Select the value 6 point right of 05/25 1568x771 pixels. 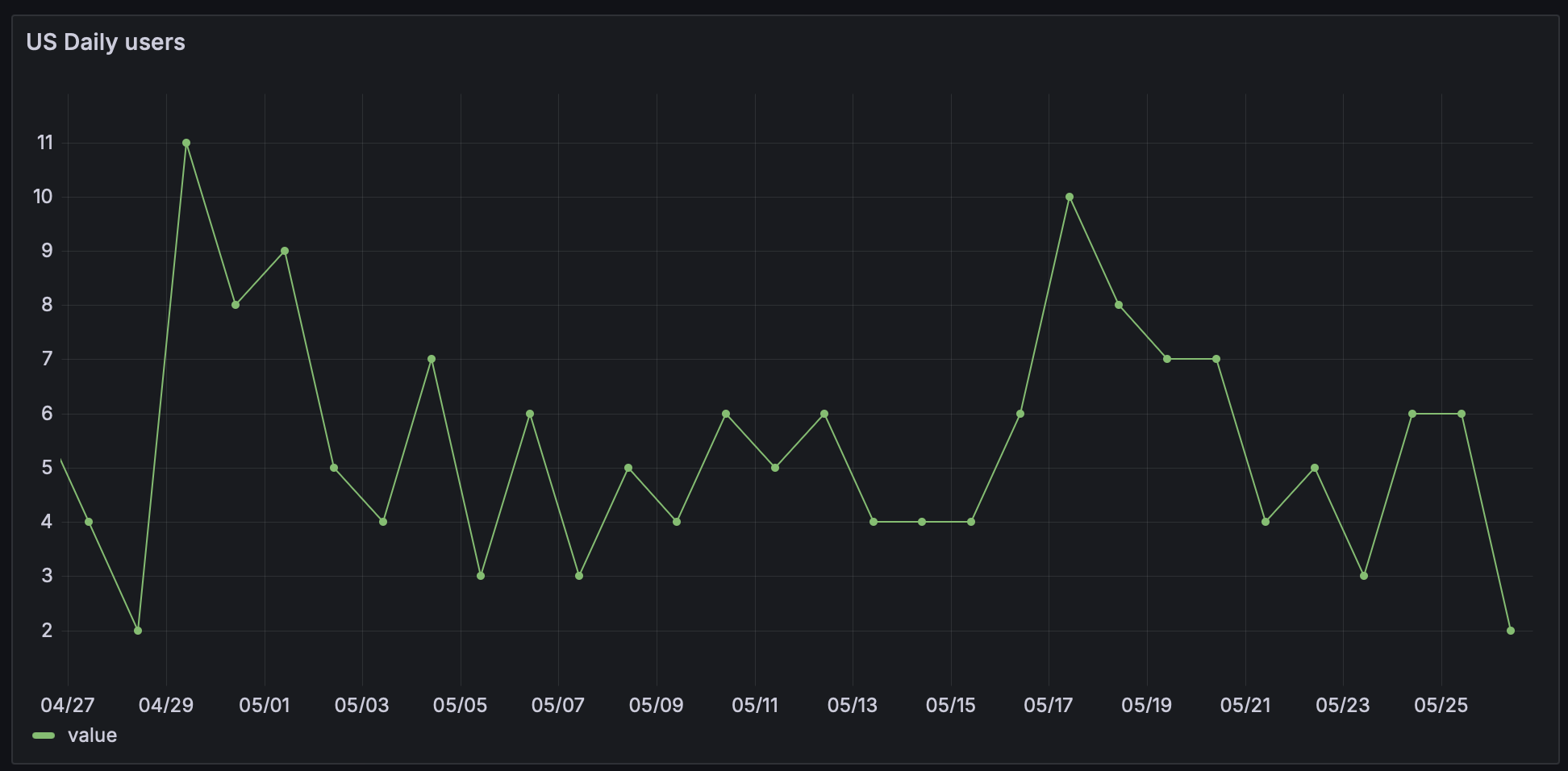(x=1462, y=414)
